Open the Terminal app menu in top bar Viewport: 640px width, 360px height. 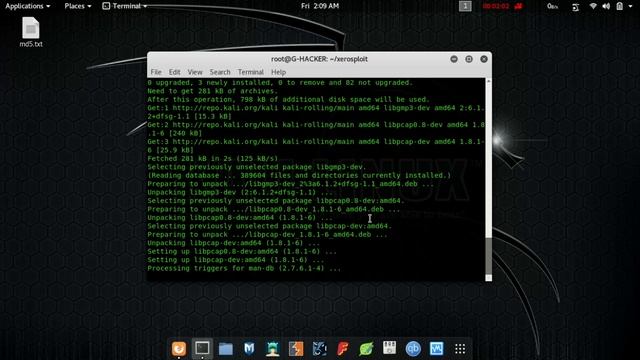[x=124, y=6]
